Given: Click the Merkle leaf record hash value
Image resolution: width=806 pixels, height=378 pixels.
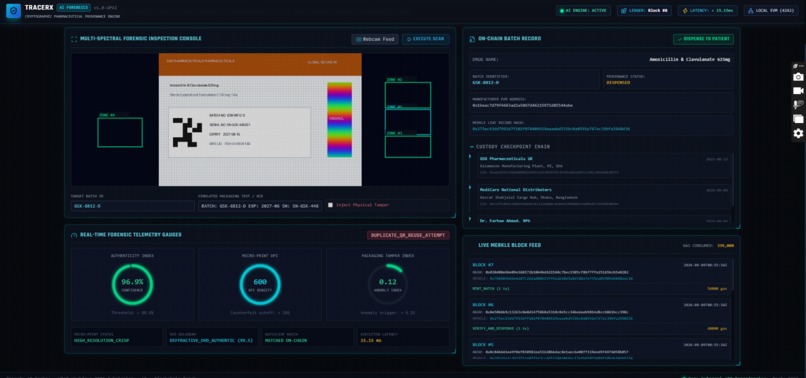Looking at the screenshot, I should pyautogui.click(x=551, y=129).
